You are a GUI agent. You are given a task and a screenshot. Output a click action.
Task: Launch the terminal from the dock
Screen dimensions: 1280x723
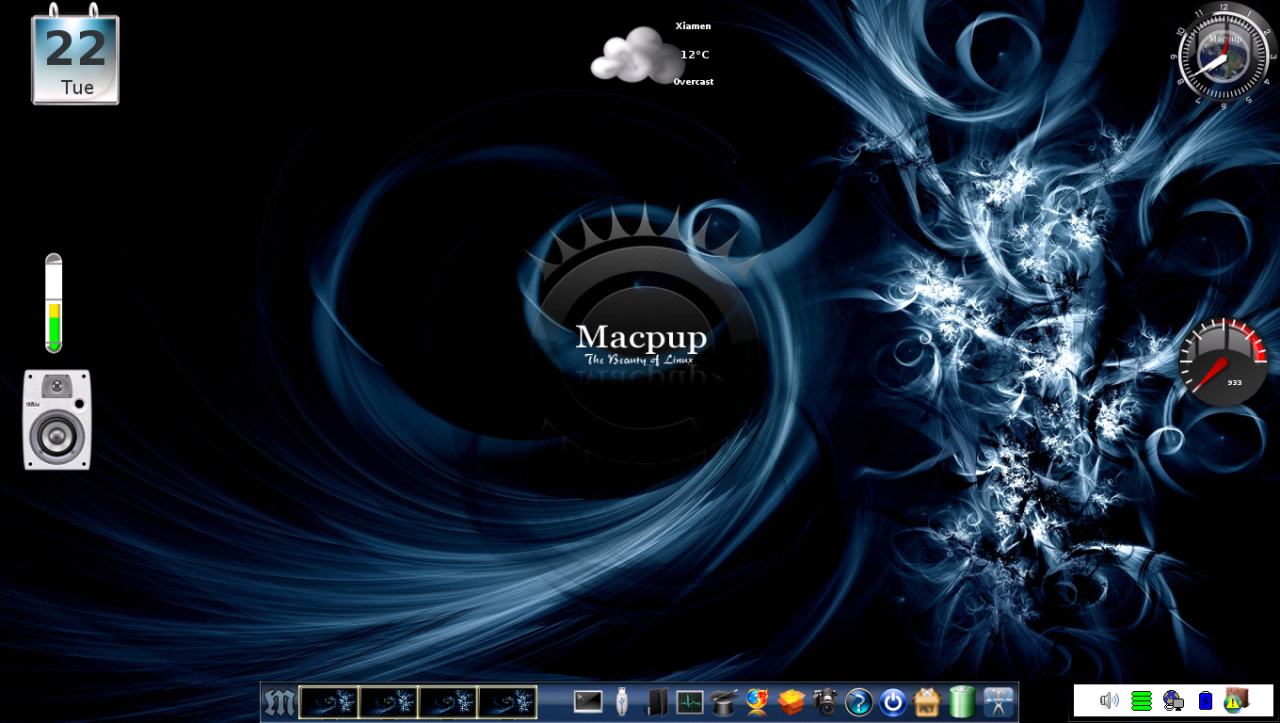coord(588,702)
